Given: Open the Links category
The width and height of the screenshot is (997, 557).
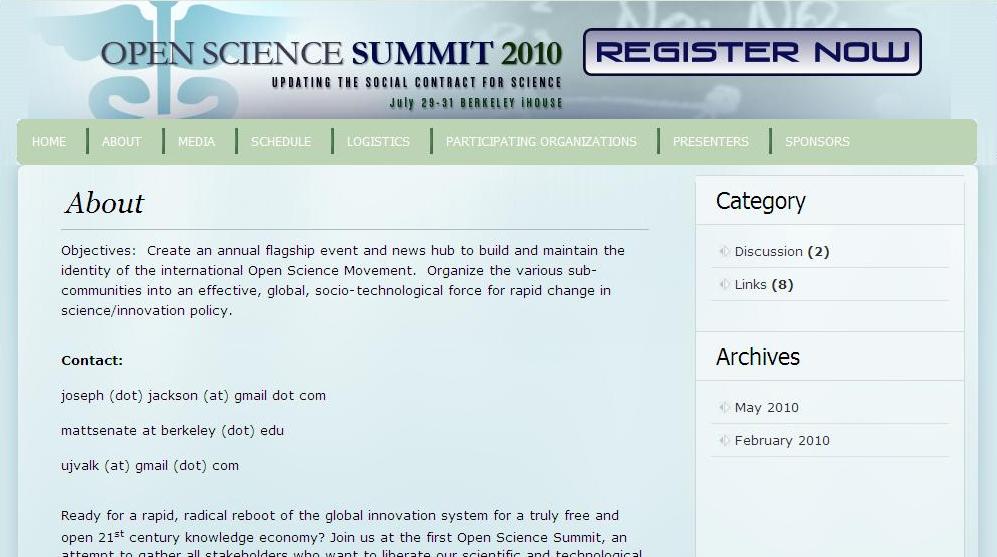Looking at the screenshot, I should pyautogui.click(x=750, y=284).
